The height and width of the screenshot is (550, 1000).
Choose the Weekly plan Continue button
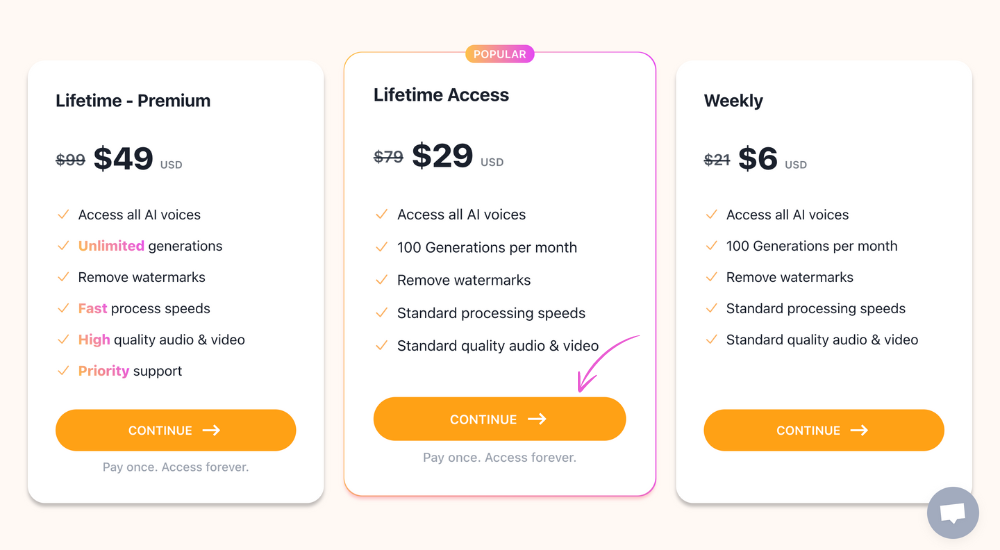(x=823, y=430)
